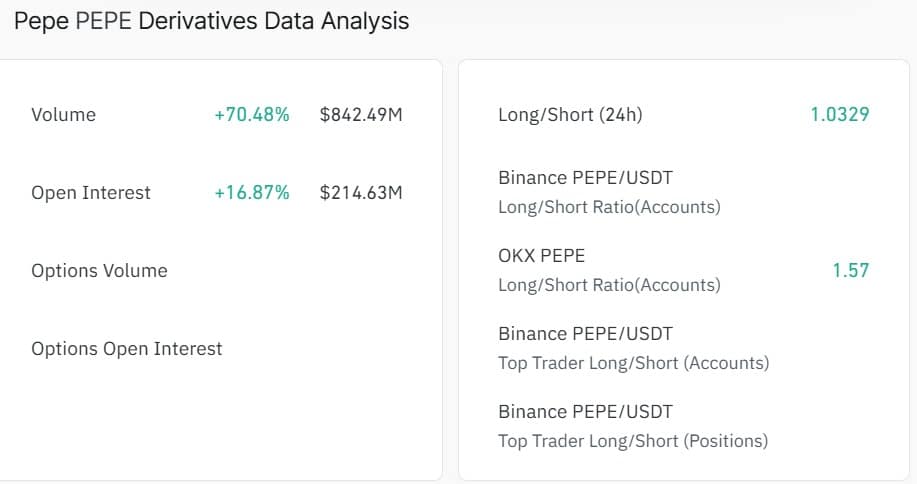Select the +70.48% volume change value
Viewport: 917px width, 484px height.
click(x=251, y=115)
